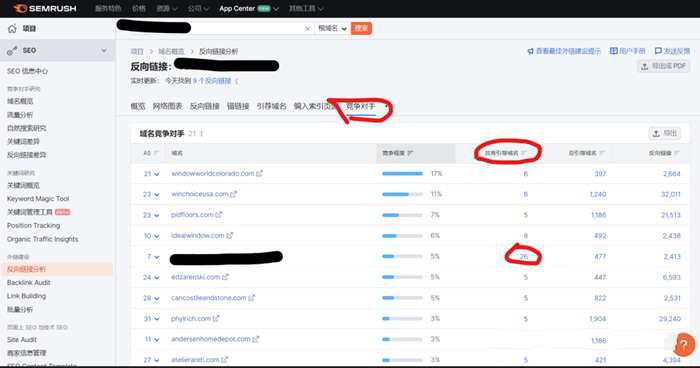
Task: Click the external link icon beside windowworldcolorado.com
Action: tap(259, 173)
